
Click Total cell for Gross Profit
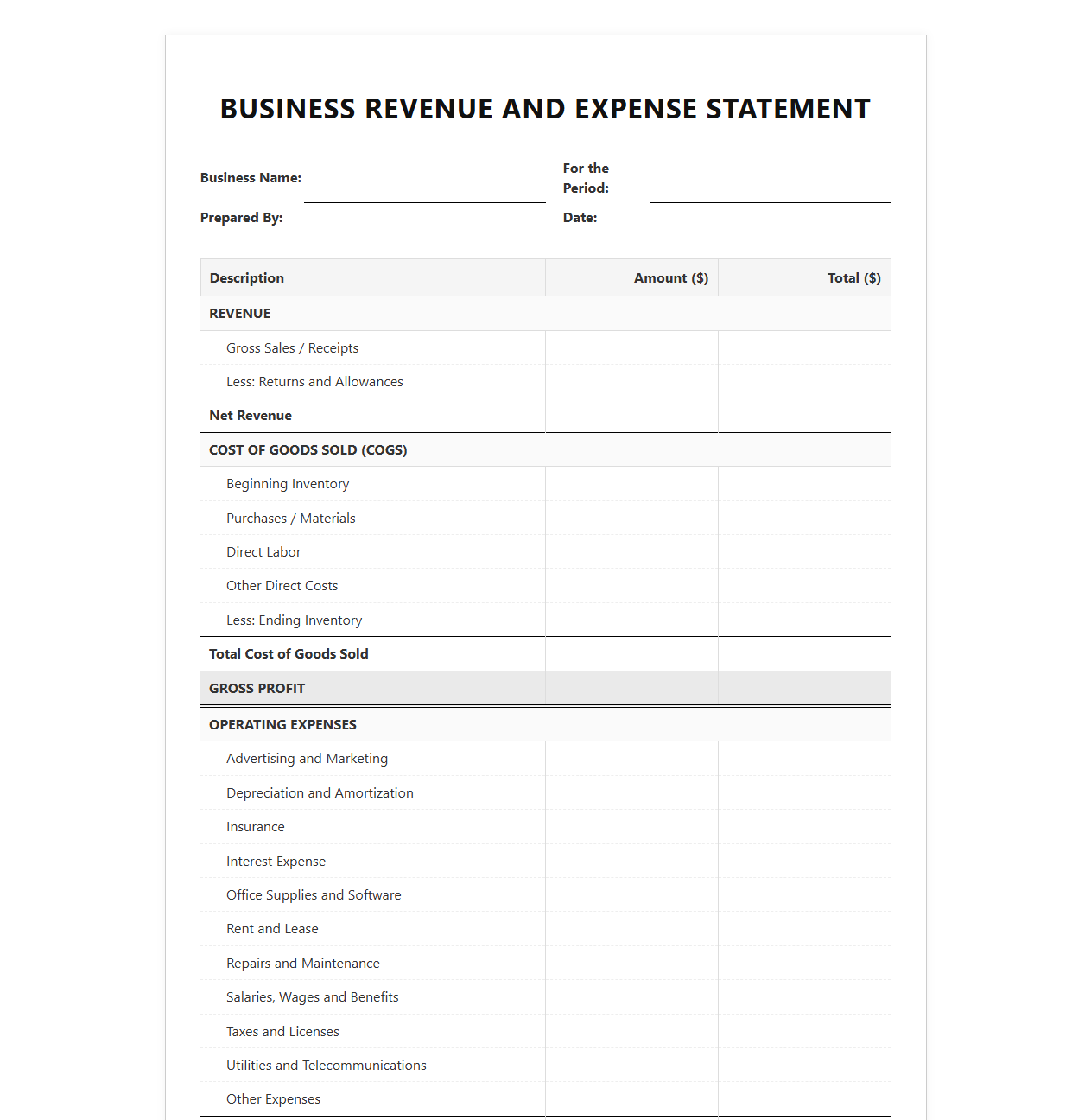coord(804,689)
